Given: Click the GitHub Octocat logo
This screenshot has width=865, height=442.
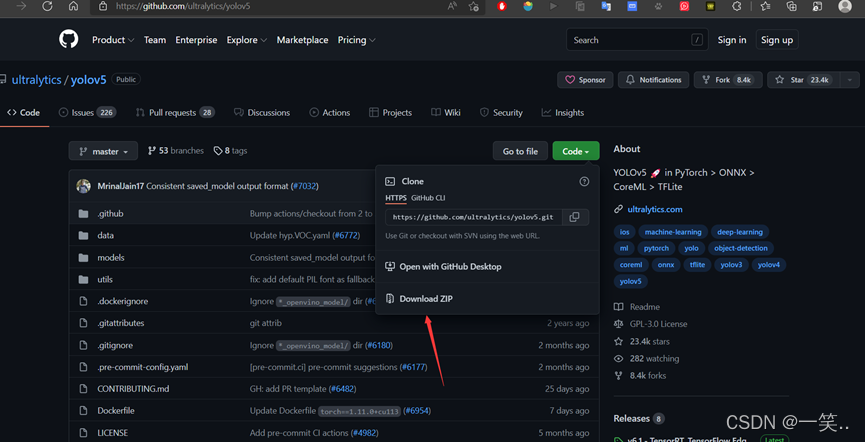Looking at the screenshot, I should click(68, 40).
